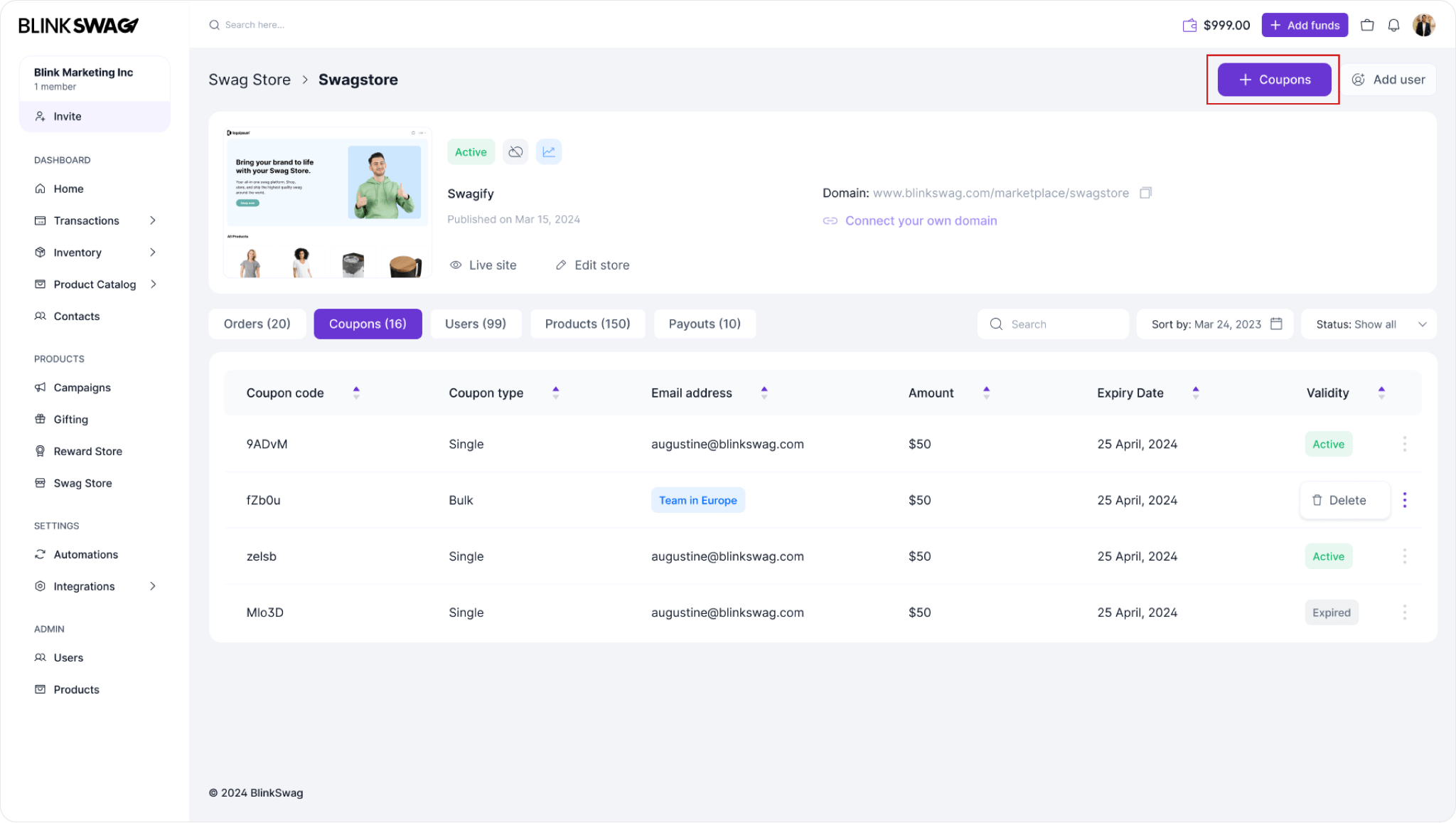Open Live site link
The width and height of the screenshot is (1456, 823).
(x=483, y=265)
